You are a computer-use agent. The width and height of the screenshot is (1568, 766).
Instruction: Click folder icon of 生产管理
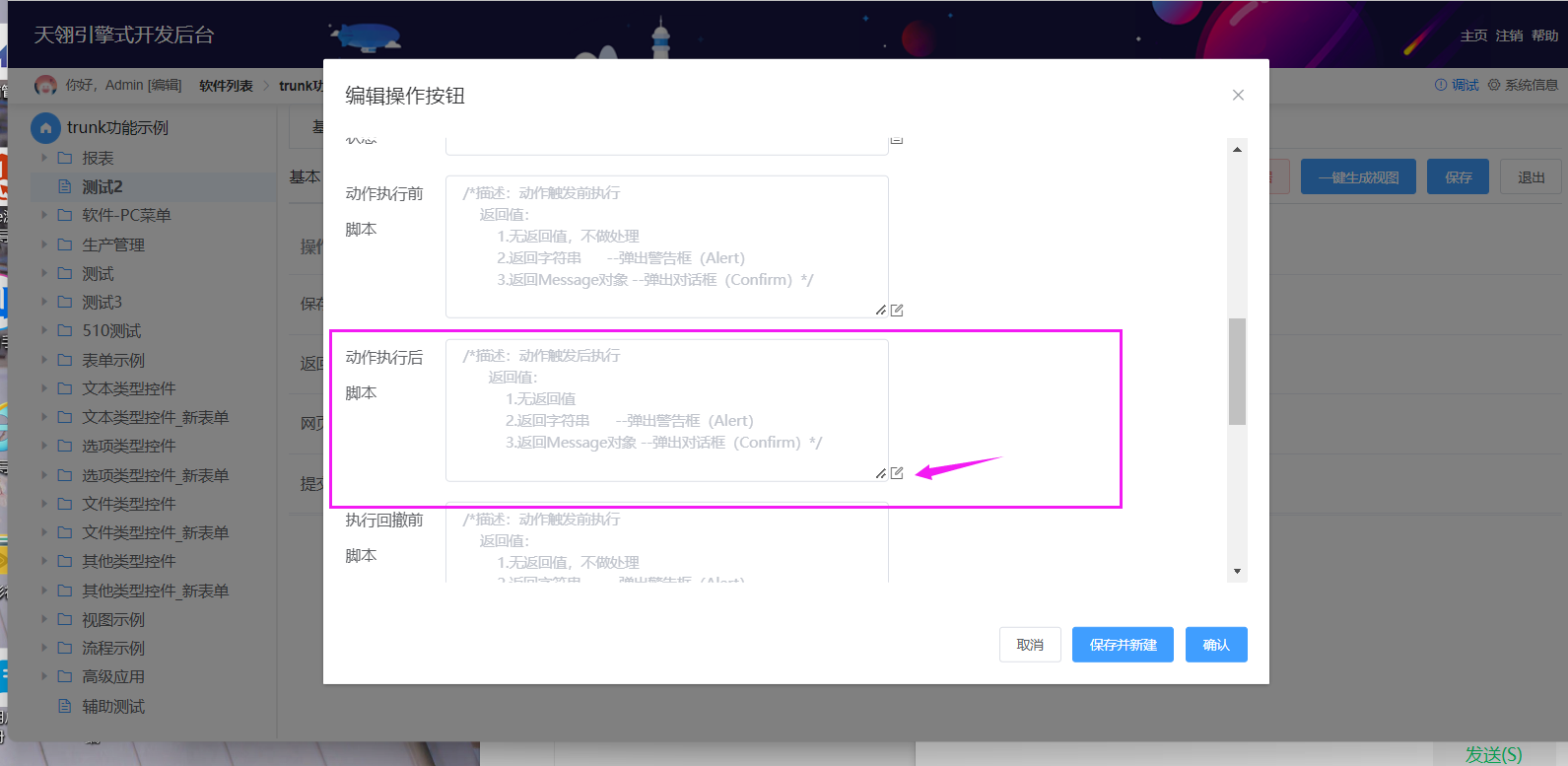65,244
